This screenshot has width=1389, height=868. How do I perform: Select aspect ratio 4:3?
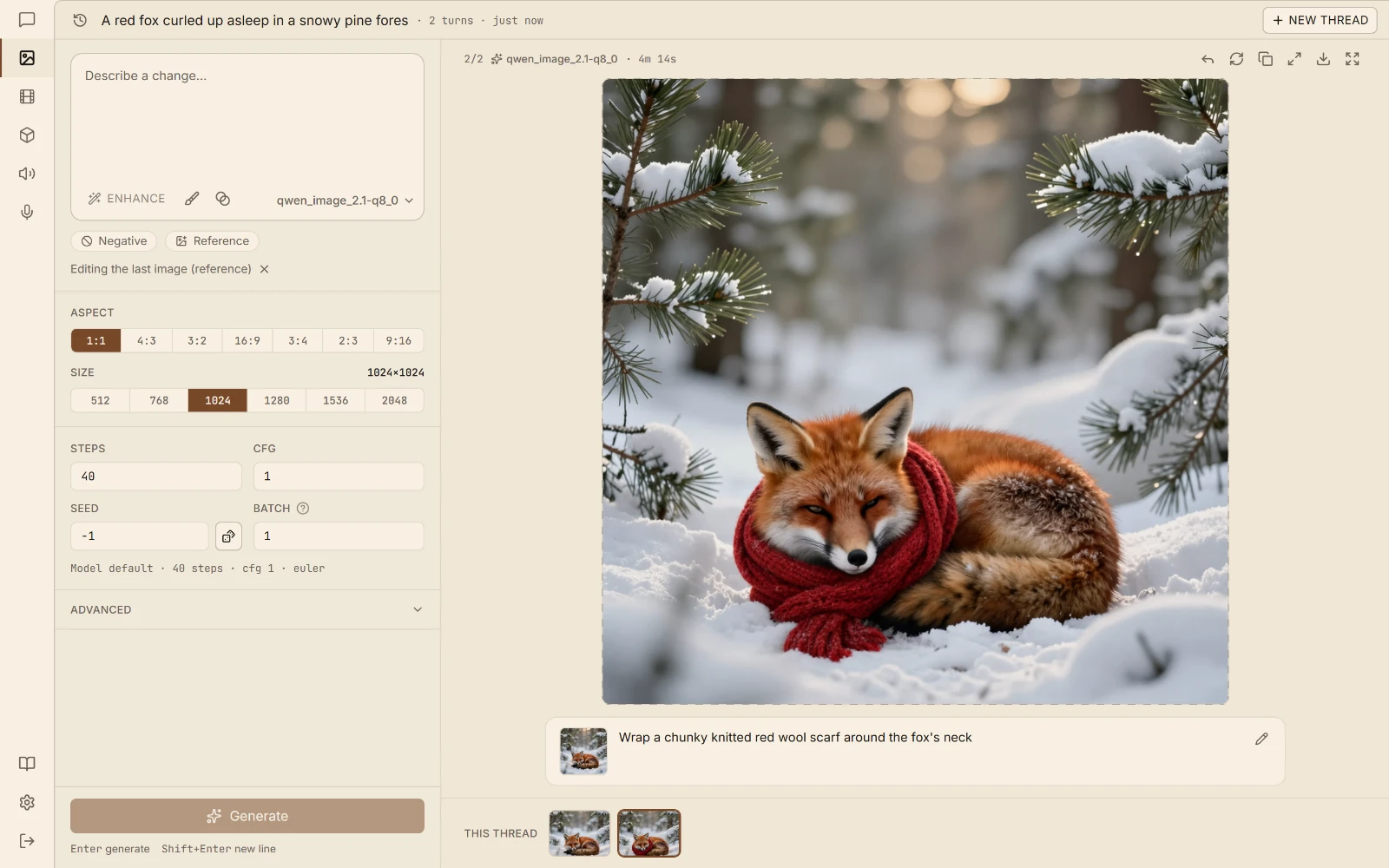click(147, 341)
